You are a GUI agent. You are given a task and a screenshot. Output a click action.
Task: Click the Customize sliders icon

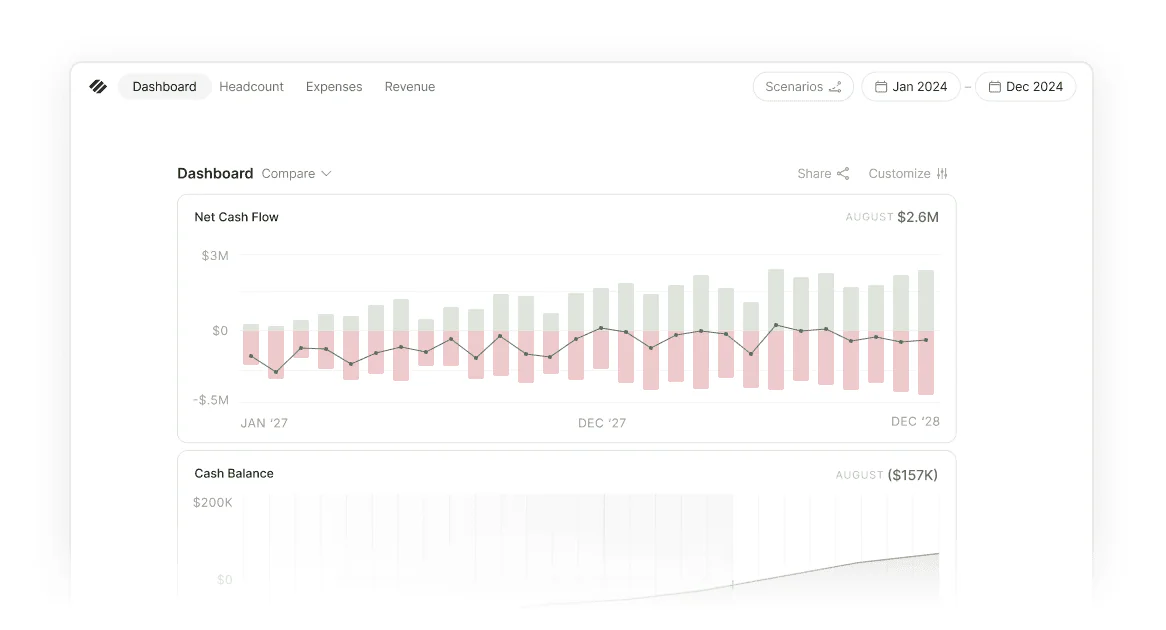pyautogui.click(x=942, y=173)
